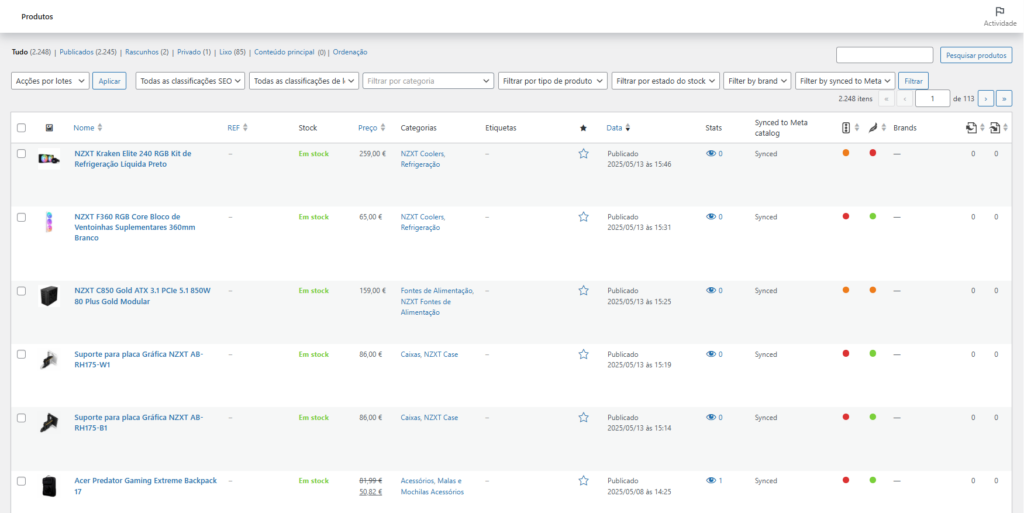Viewport: 1024px width, 513px height.
Task: Check the AB-RH175-W1 row checkbox
Action: [x=22, y=354]
